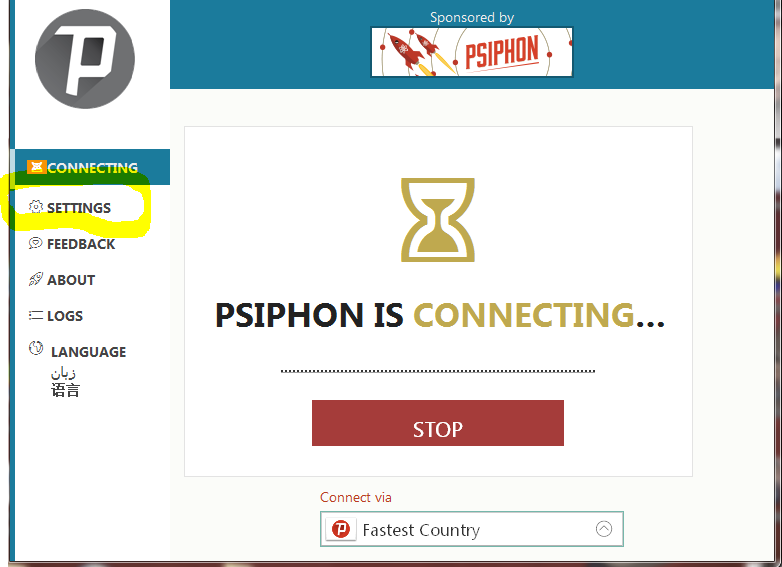Image resolution: width=782 pixels, height=567 pixels.
Task: Open the Language selection label
Action: pos(88,352)
